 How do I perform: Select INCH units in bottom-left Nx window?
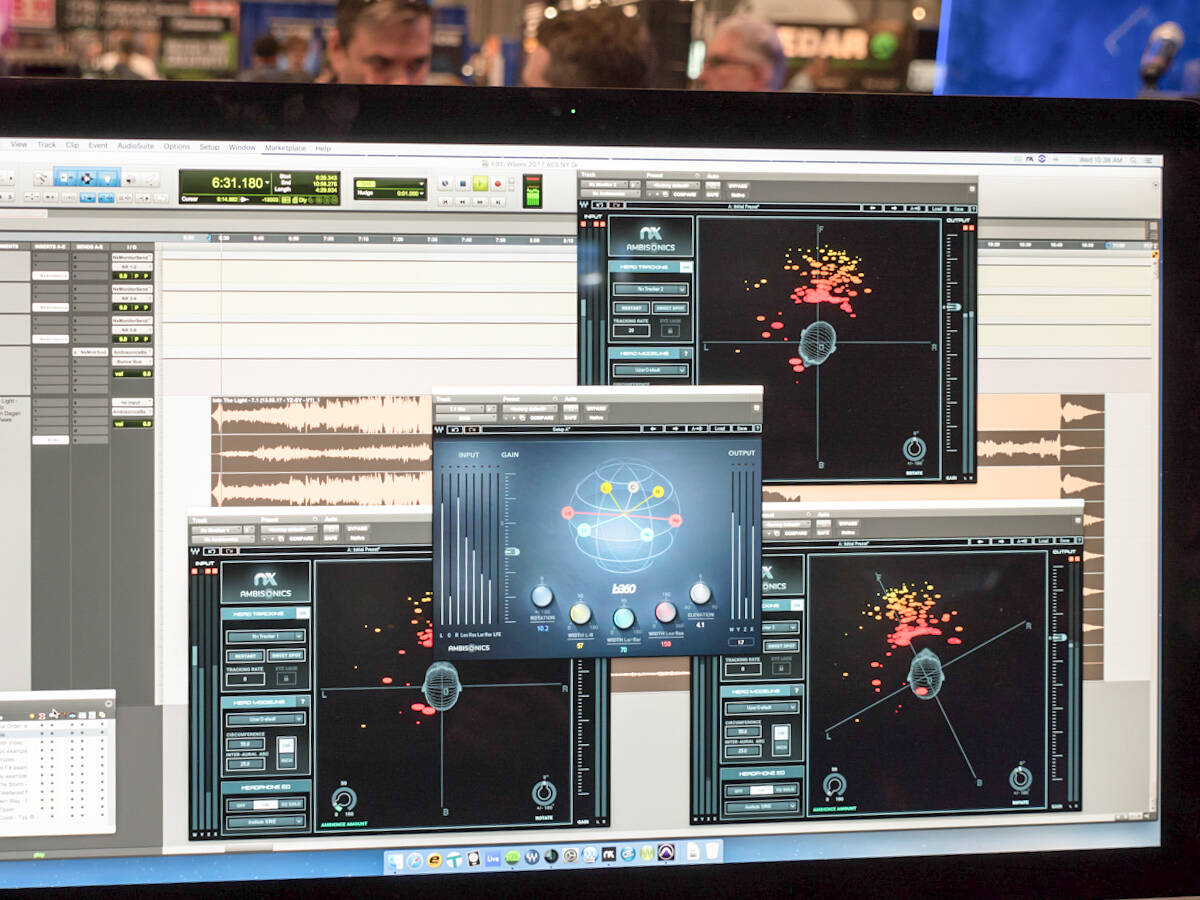pos(287,760)
